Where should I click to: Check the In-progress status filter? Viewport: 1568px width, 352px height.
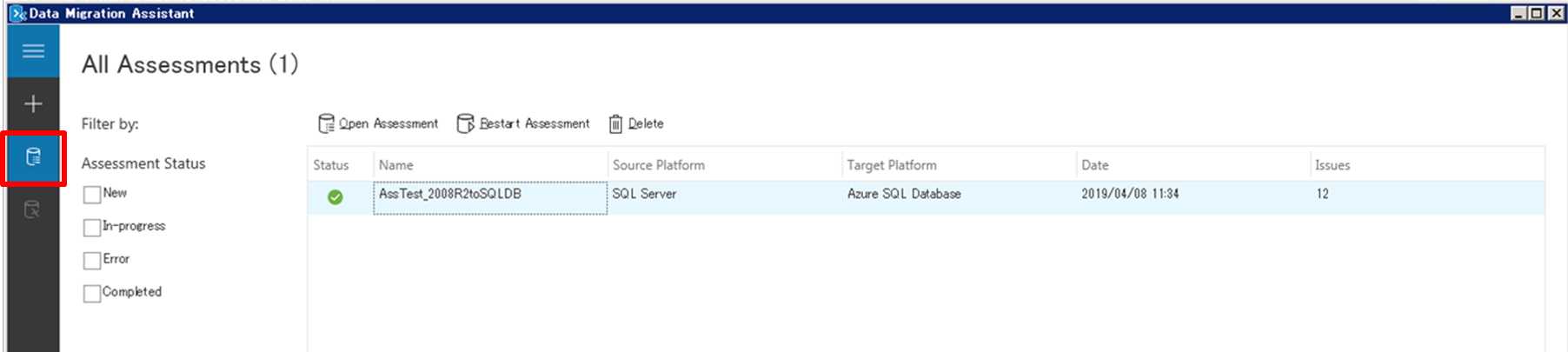(92, 228)
